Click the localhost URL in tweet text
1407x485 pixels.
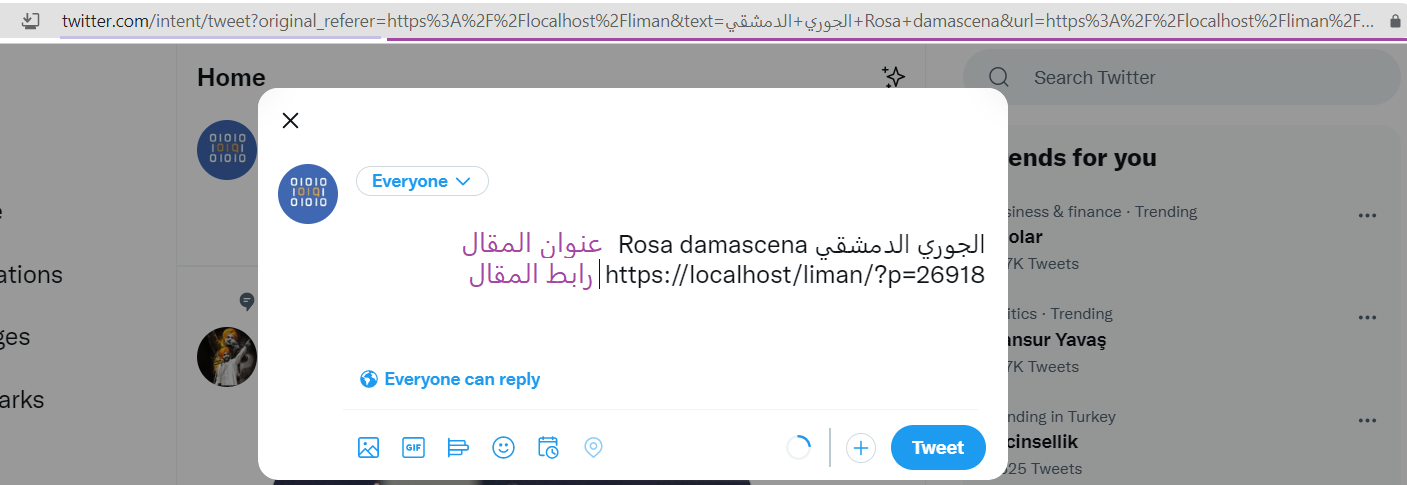795,274
